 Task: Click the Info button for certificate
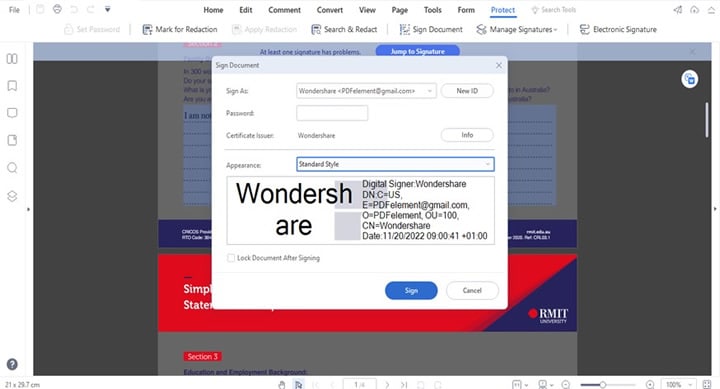coord(467,135)
